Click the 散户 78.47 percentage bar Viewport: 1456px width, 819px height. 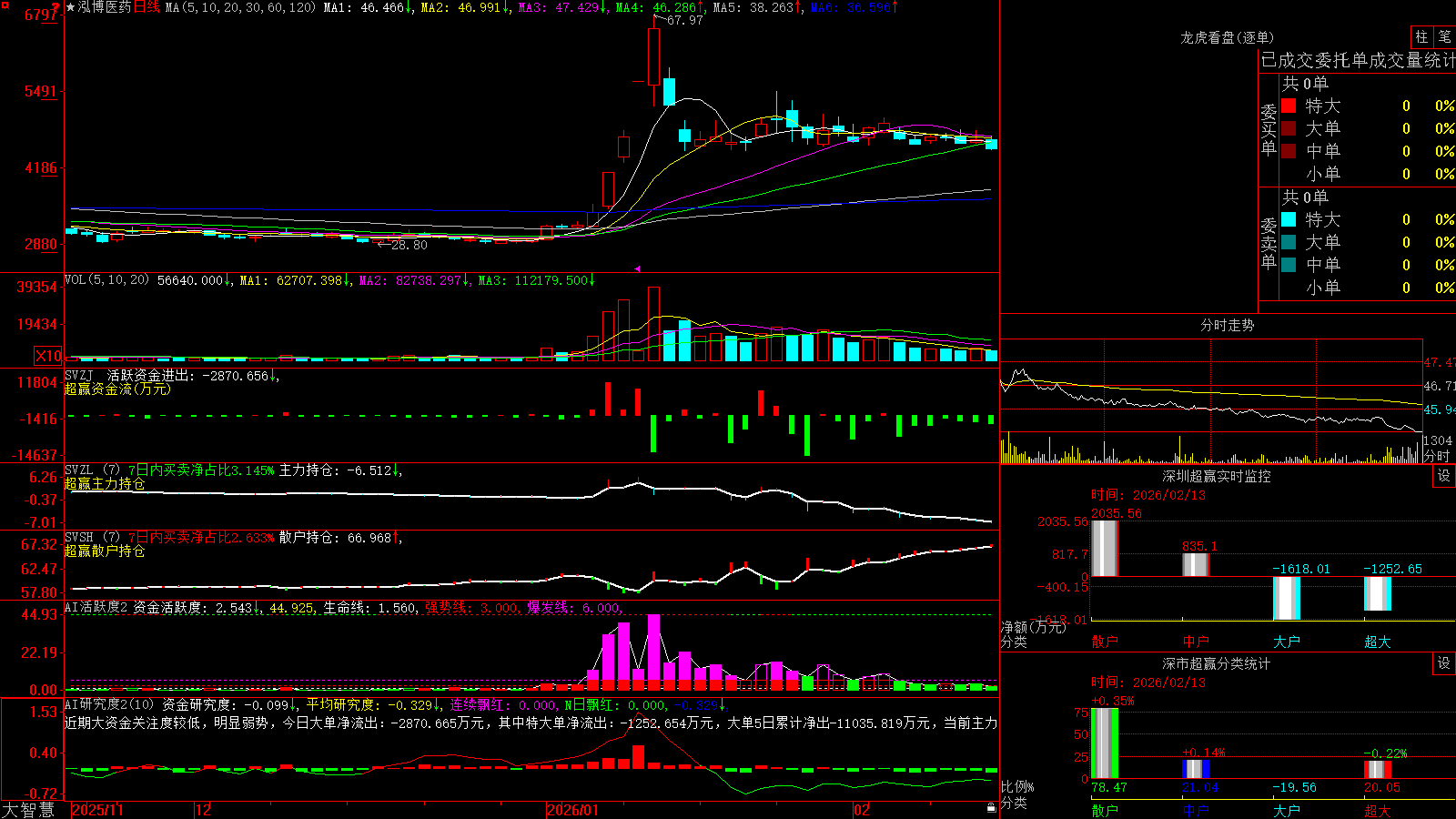pyautogui.click(x=1104, y=743)
